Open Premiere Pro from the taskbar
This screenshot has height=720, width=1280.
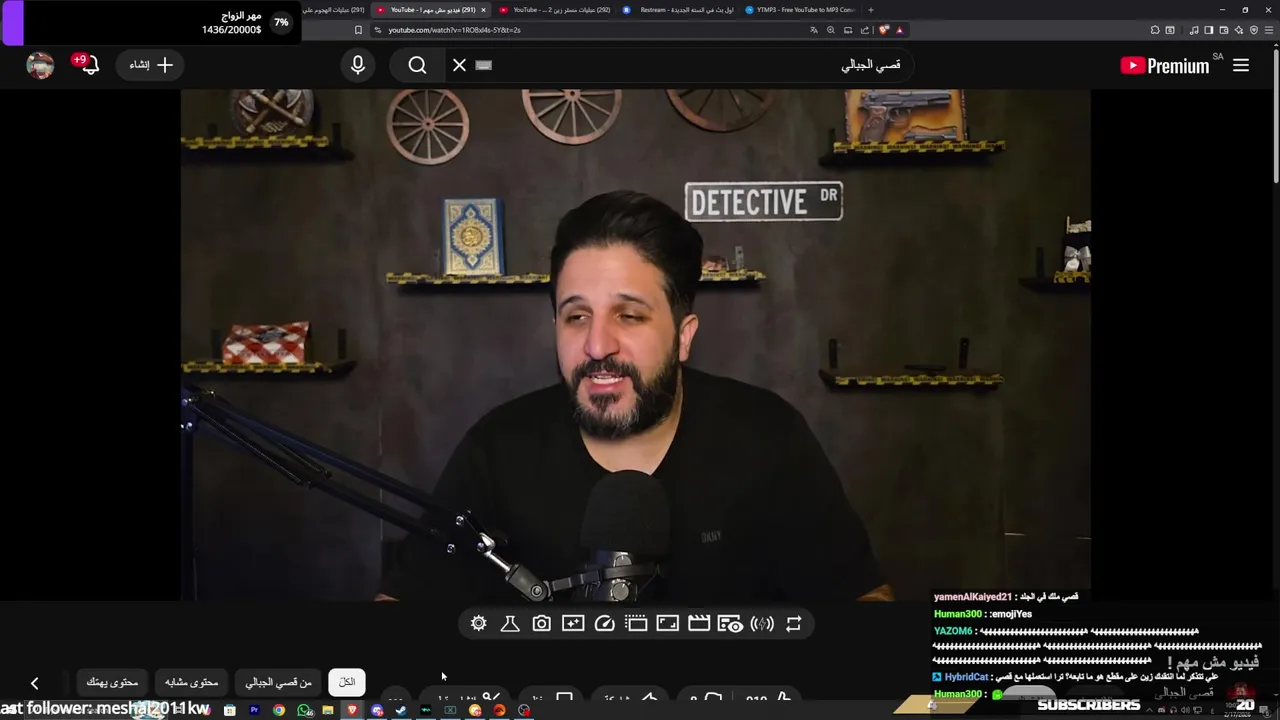pyautogui.click(x=254, y=710)
